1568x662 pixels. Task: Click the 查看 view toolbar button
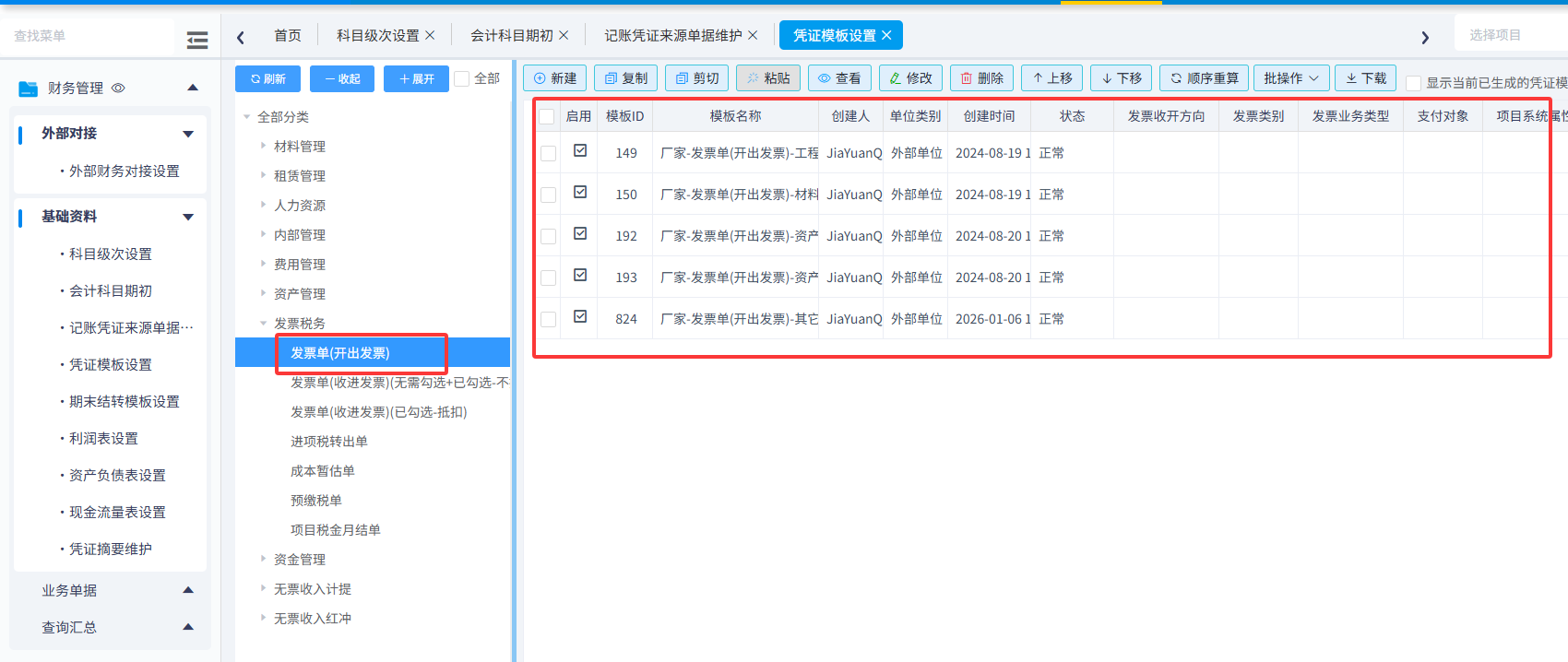coord(839,78)
